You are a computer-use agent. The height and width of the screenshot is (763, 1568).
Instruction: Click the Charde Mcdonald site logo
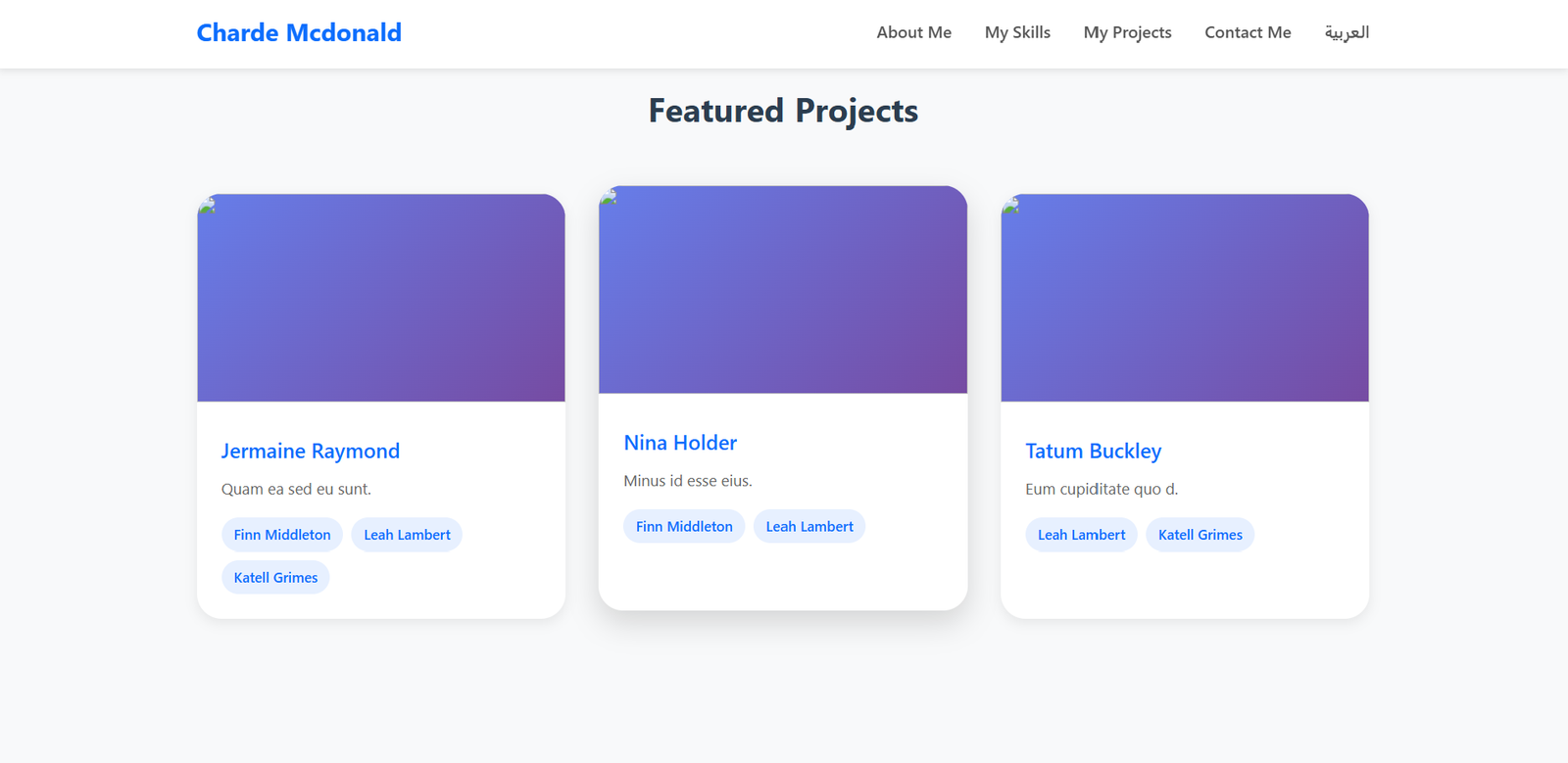coord(299,32)
